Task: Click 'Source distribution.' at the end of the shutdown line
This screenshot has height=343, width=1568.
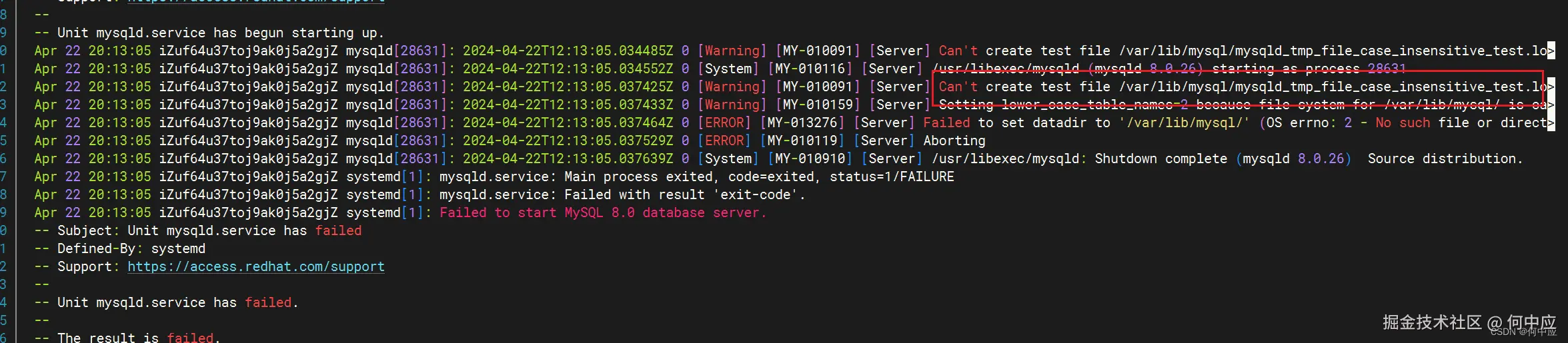Action: 1445,159
